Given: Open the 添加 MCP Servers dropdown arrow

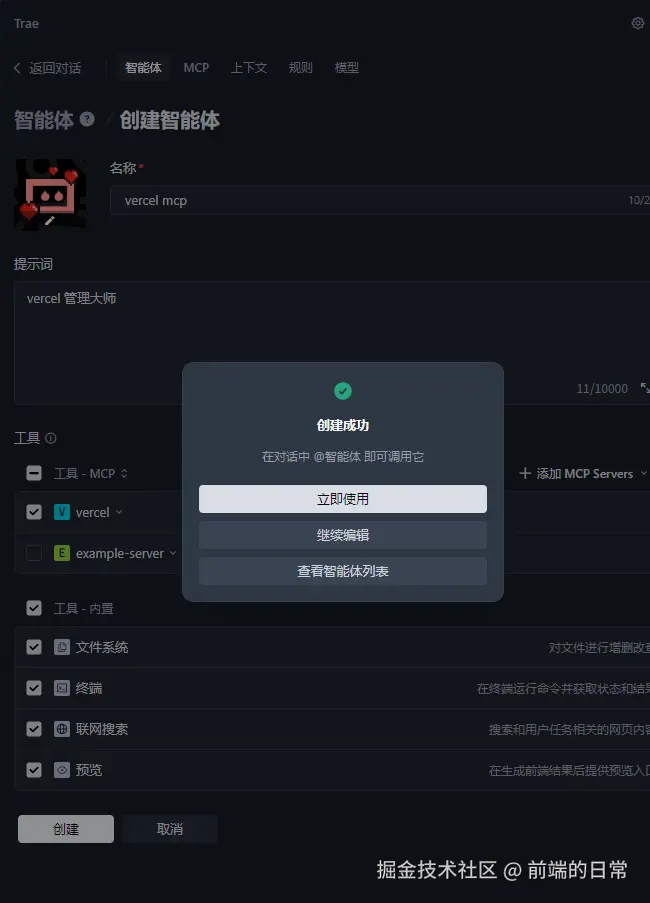Looking at the screenshot, I should tap(644, 473).
